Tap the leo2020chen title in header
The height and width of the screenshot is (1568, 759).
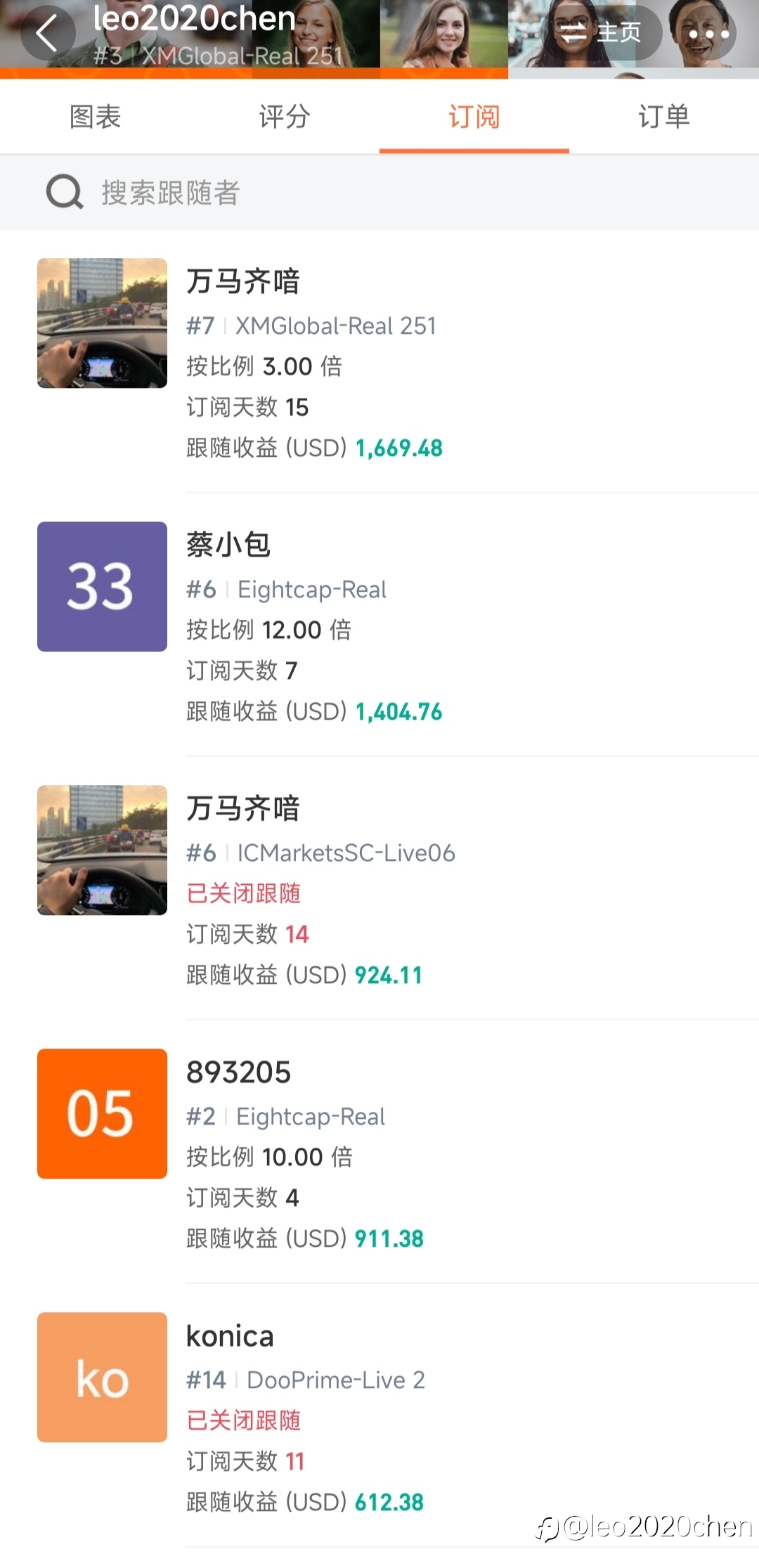(194, 18)
